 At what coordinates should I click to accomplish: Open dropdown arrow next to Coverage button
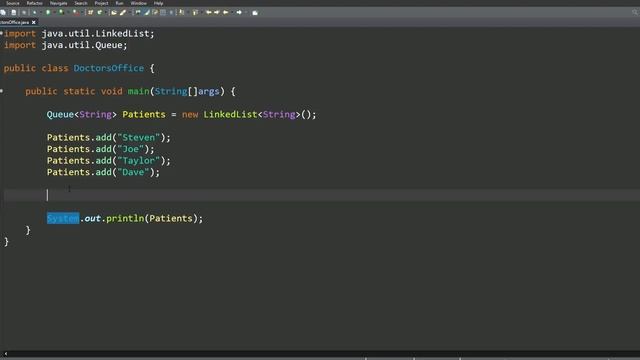(68, 13)
